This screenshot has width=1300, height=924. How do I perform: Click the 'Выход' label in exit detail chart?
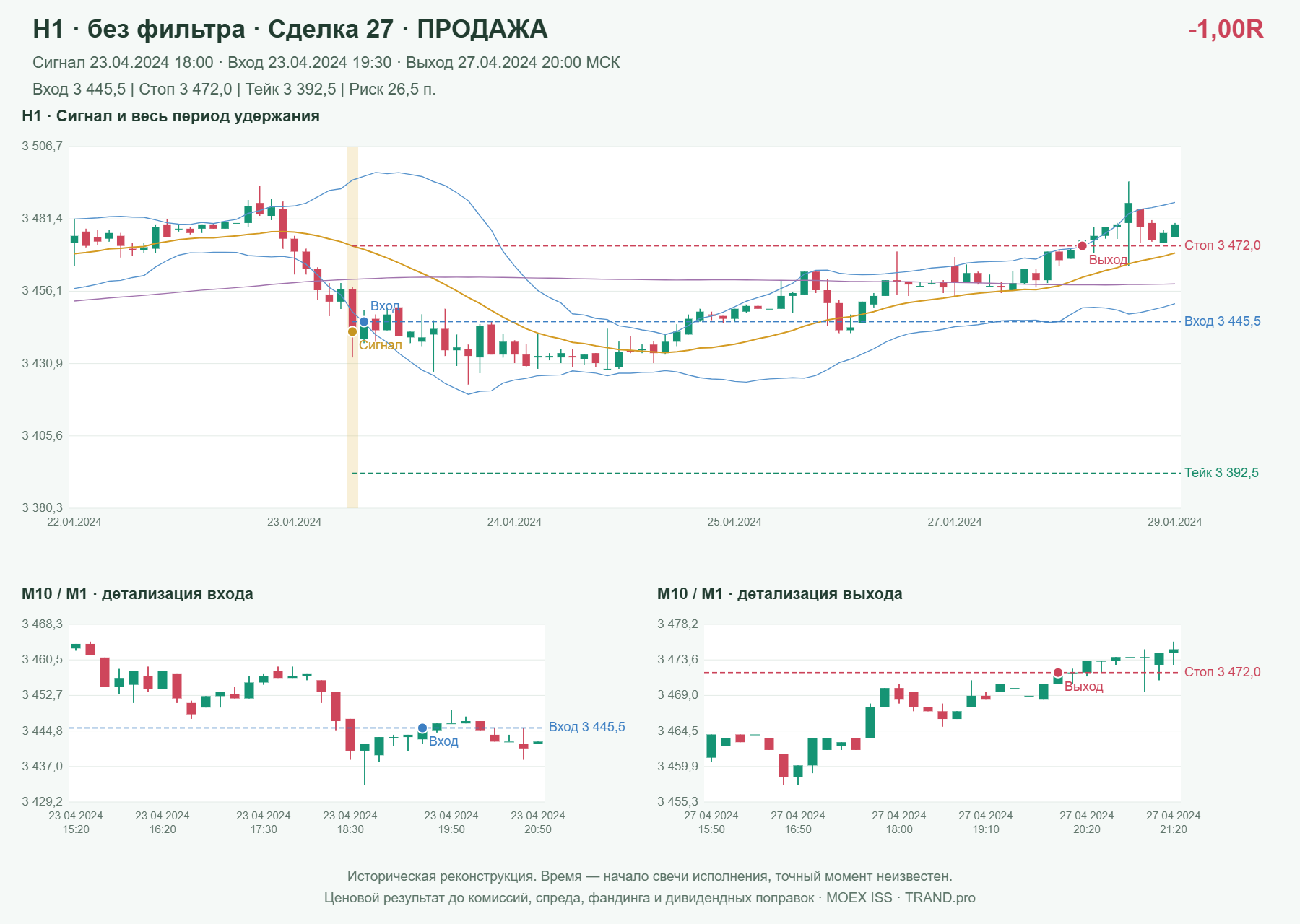pyautogui.click(x=1084, y=687)
